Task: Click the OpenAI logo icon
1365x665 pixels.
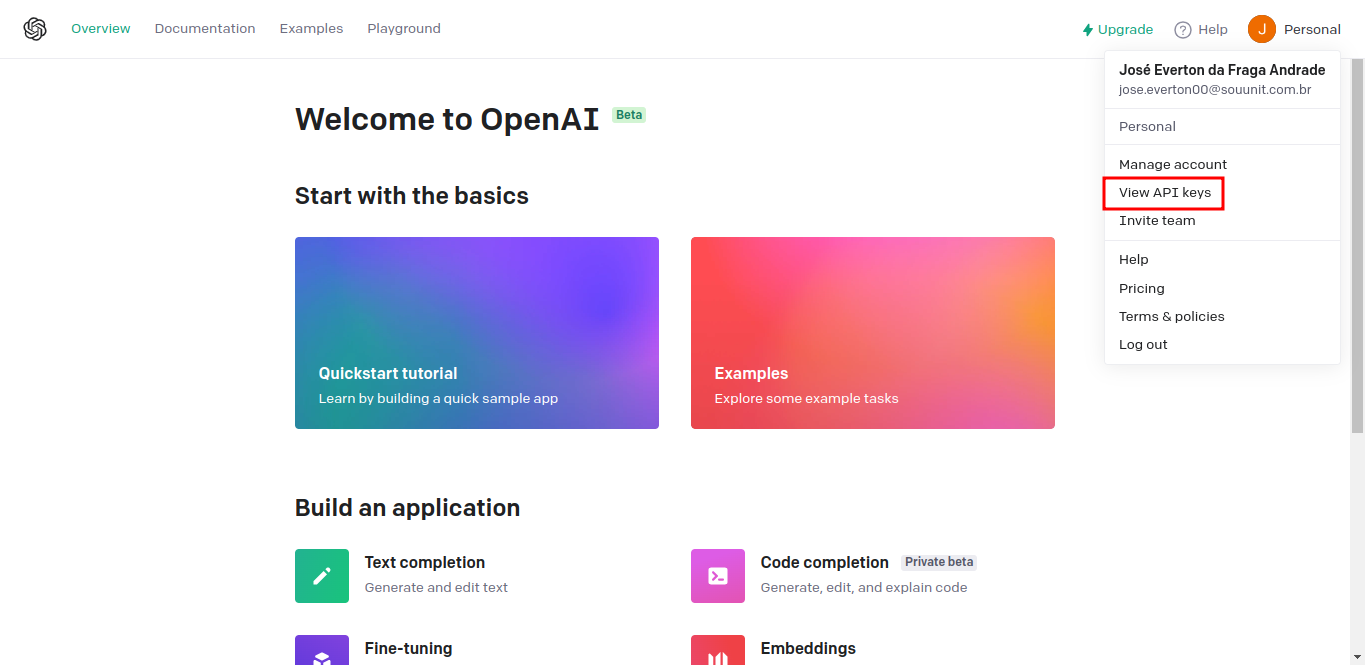Action: [x=35, y=29]
